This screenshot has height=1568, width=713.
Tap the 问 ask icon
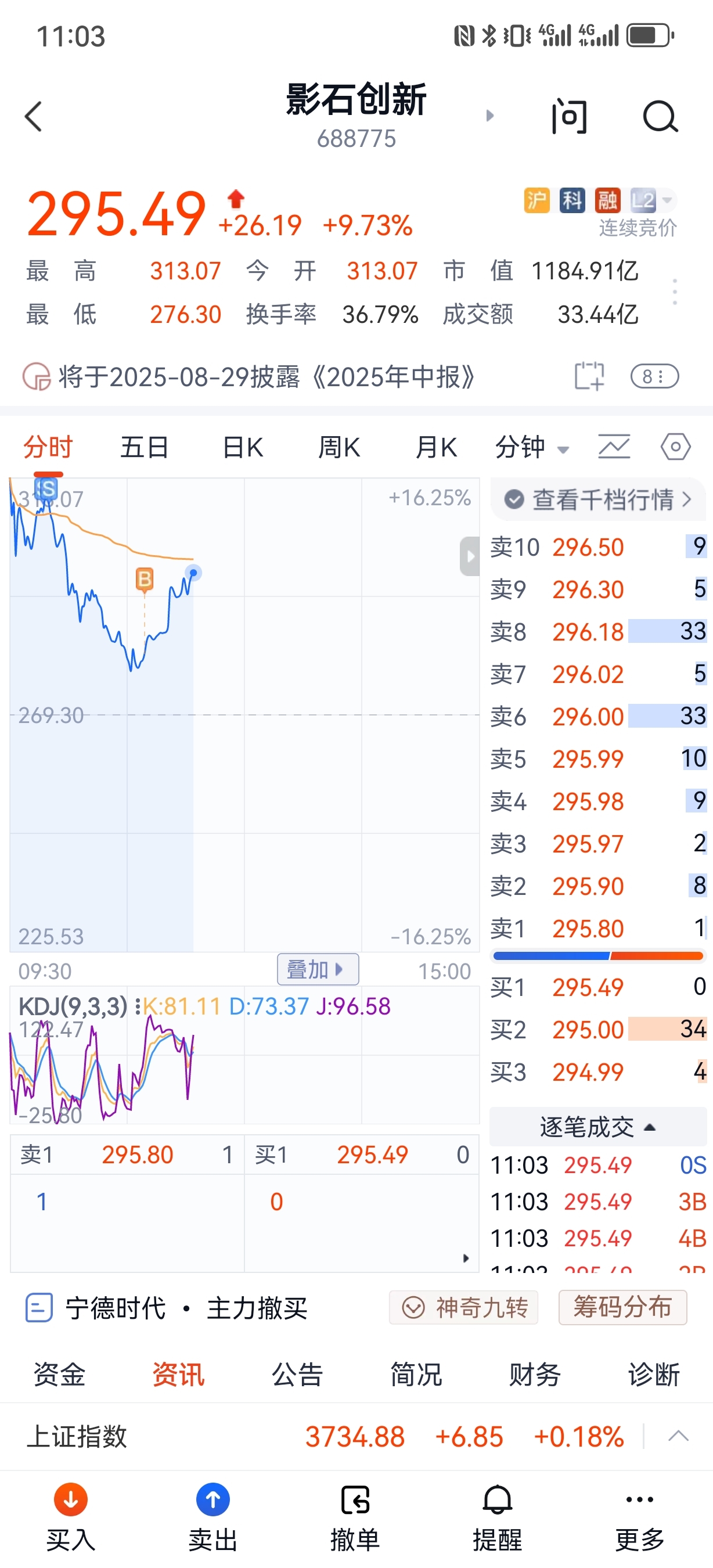(570, 116)
